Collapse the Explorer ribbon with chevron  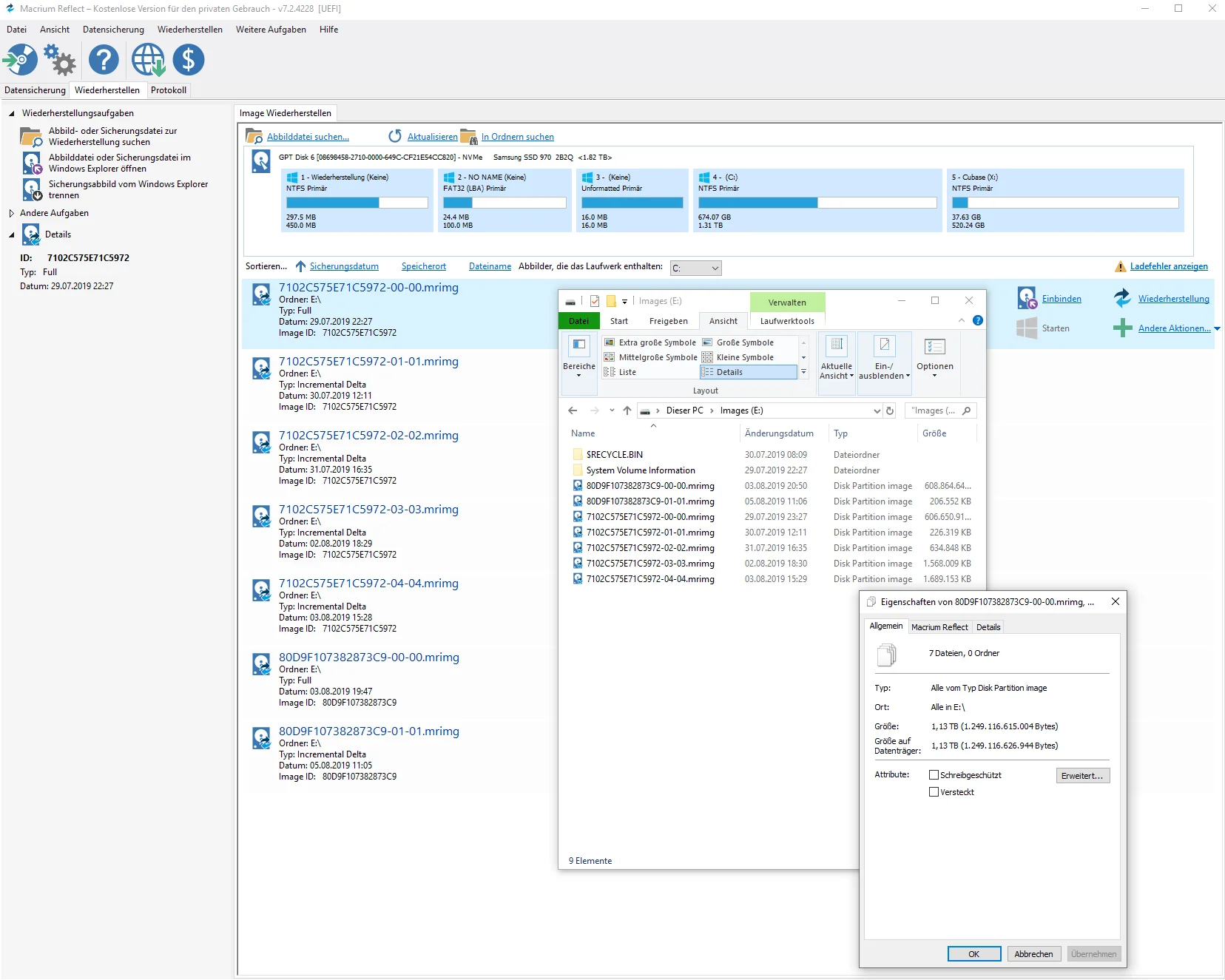962,320
